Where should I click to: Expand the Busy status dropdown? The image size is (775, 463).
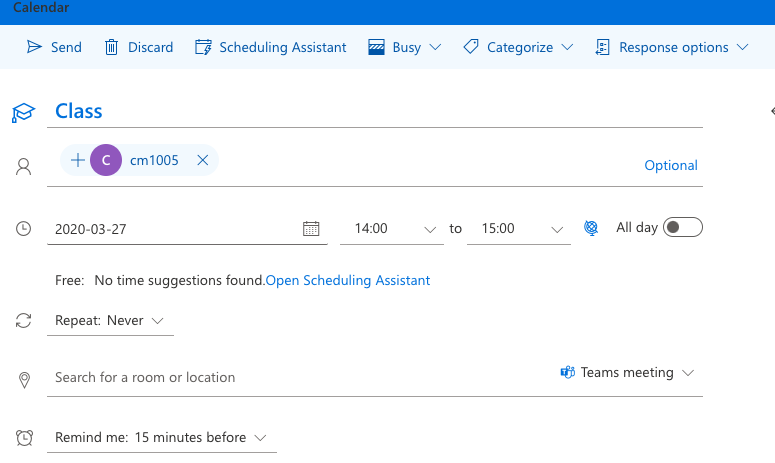click(405, 47)
